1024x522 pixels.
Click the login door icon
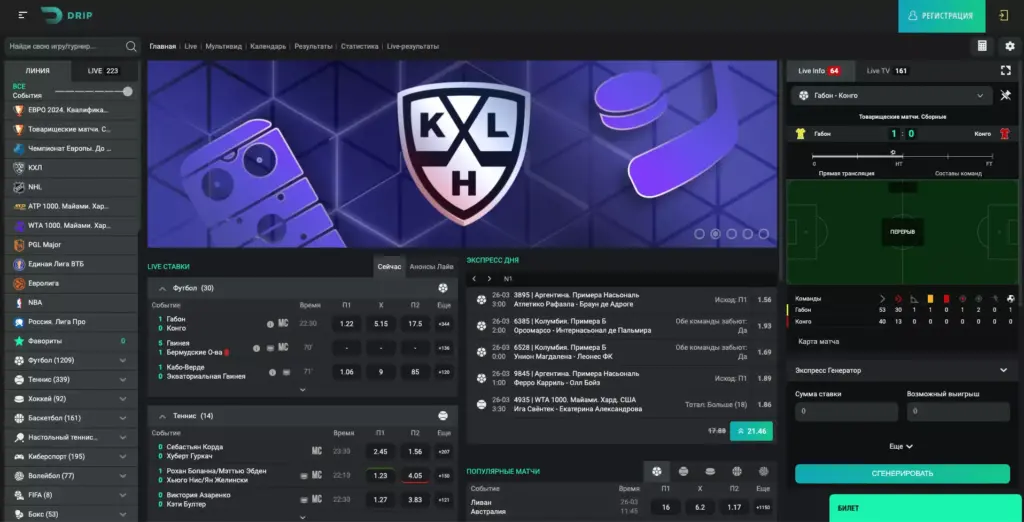(1004, 15)
